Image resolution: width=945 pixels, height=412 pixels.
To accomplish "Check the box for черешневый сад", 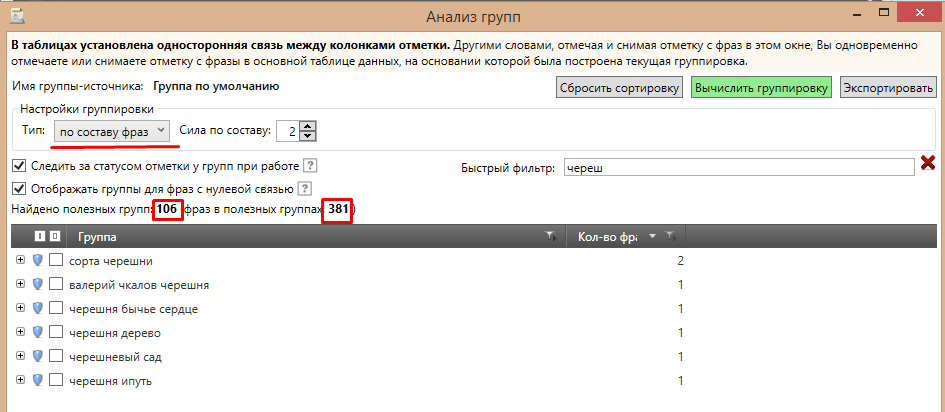I will click(56, 357).
